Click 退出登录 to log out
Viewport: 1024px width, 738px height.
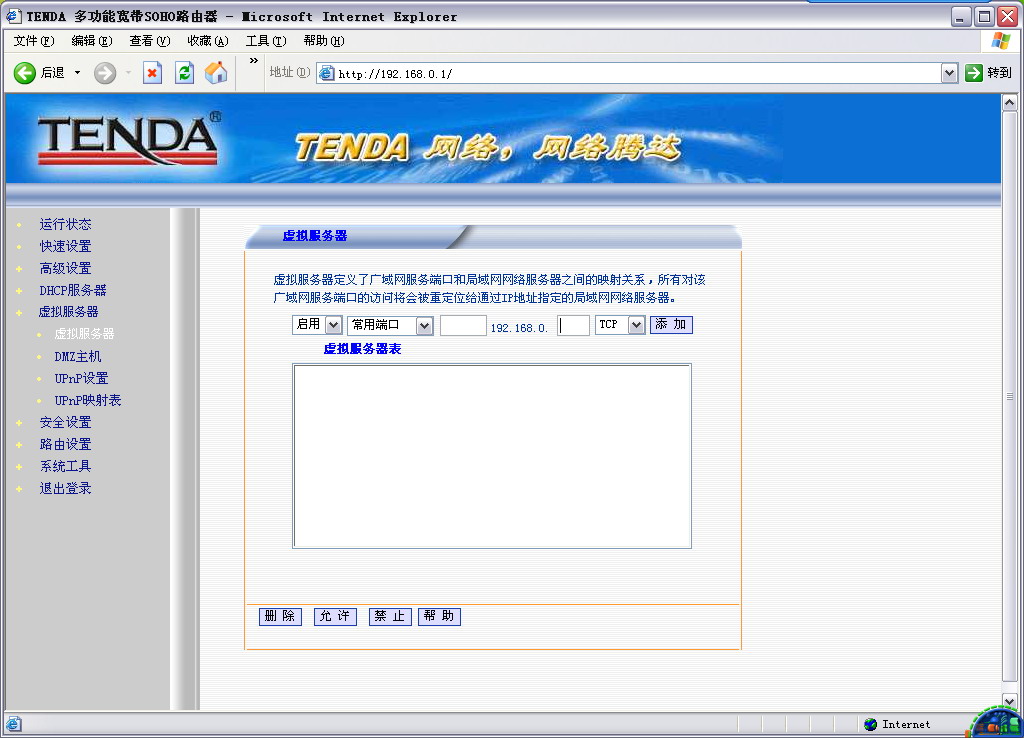[x=65, y=488]
